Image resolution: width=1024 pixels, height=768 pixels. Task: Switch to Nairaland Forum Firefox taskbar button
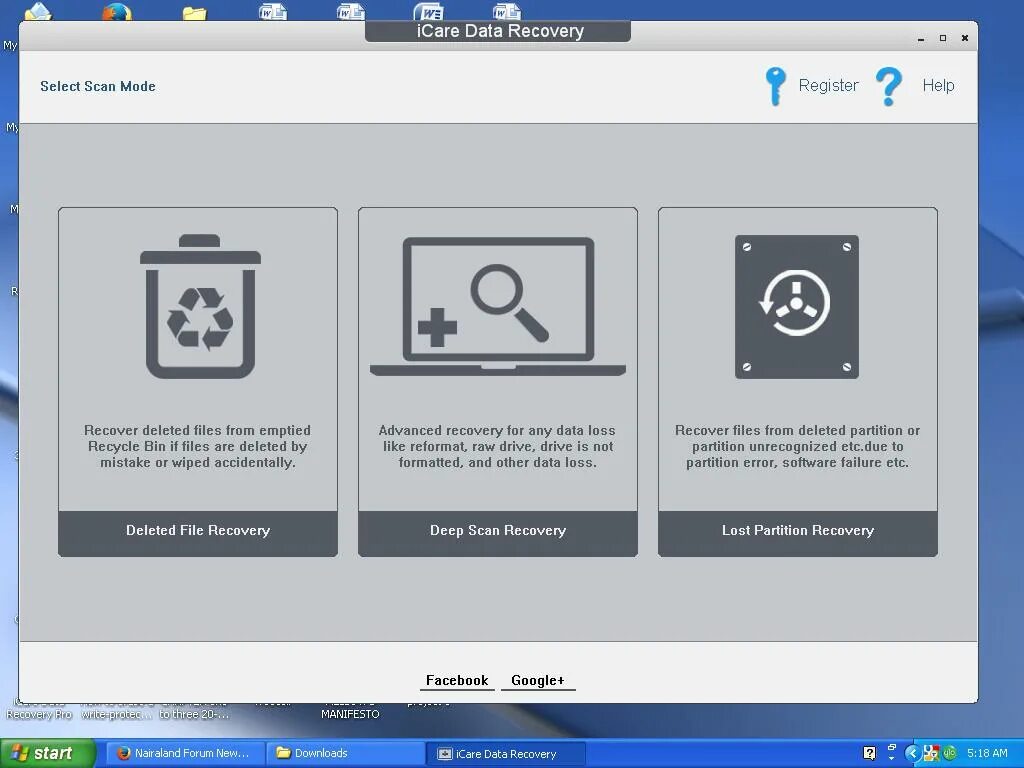click(x=185, y=753)
